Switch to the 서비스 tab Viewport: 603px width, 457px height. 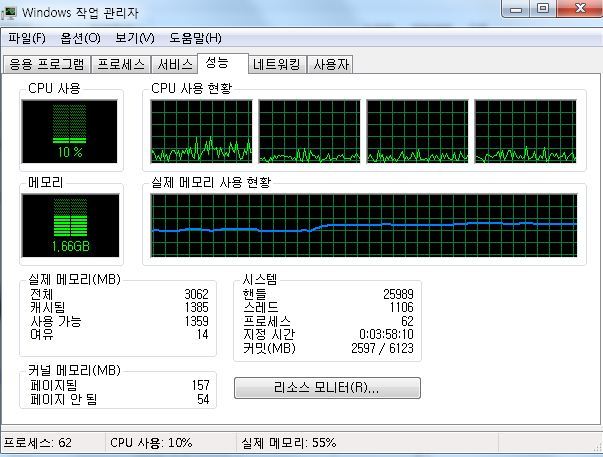(x=175, y=64)
